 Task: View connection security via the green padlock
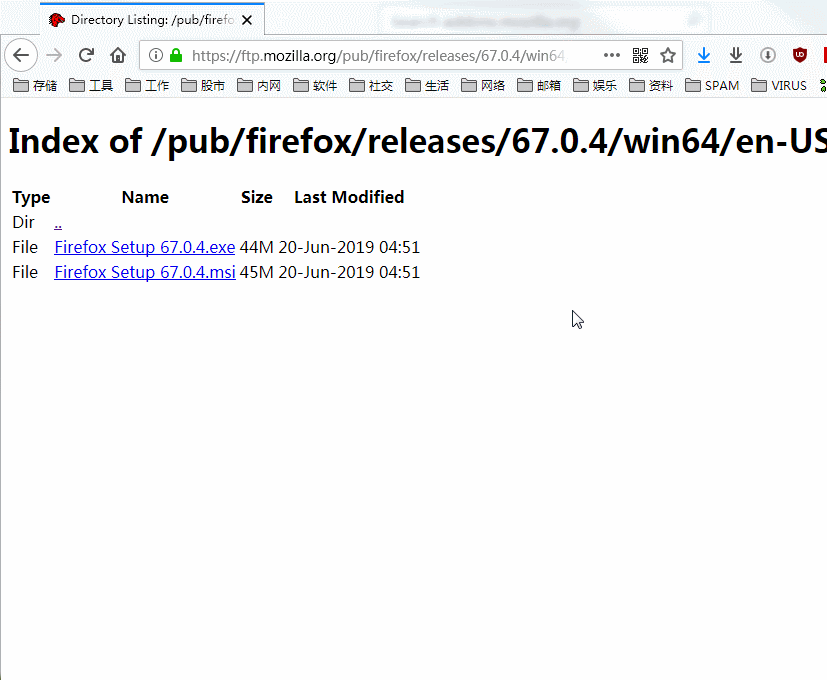[x=176, y=55]
